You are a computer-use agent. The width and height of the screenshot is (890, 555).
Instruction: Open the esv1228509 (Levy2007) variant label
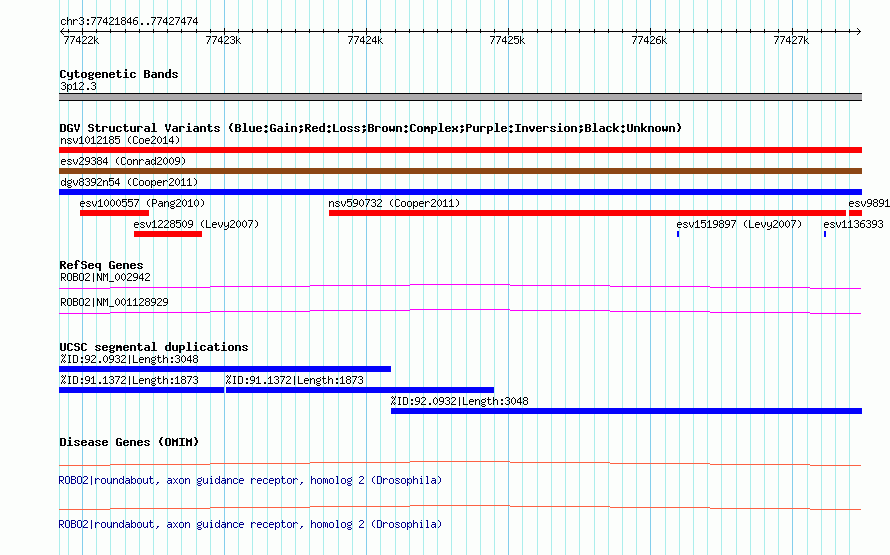[196, 224]
